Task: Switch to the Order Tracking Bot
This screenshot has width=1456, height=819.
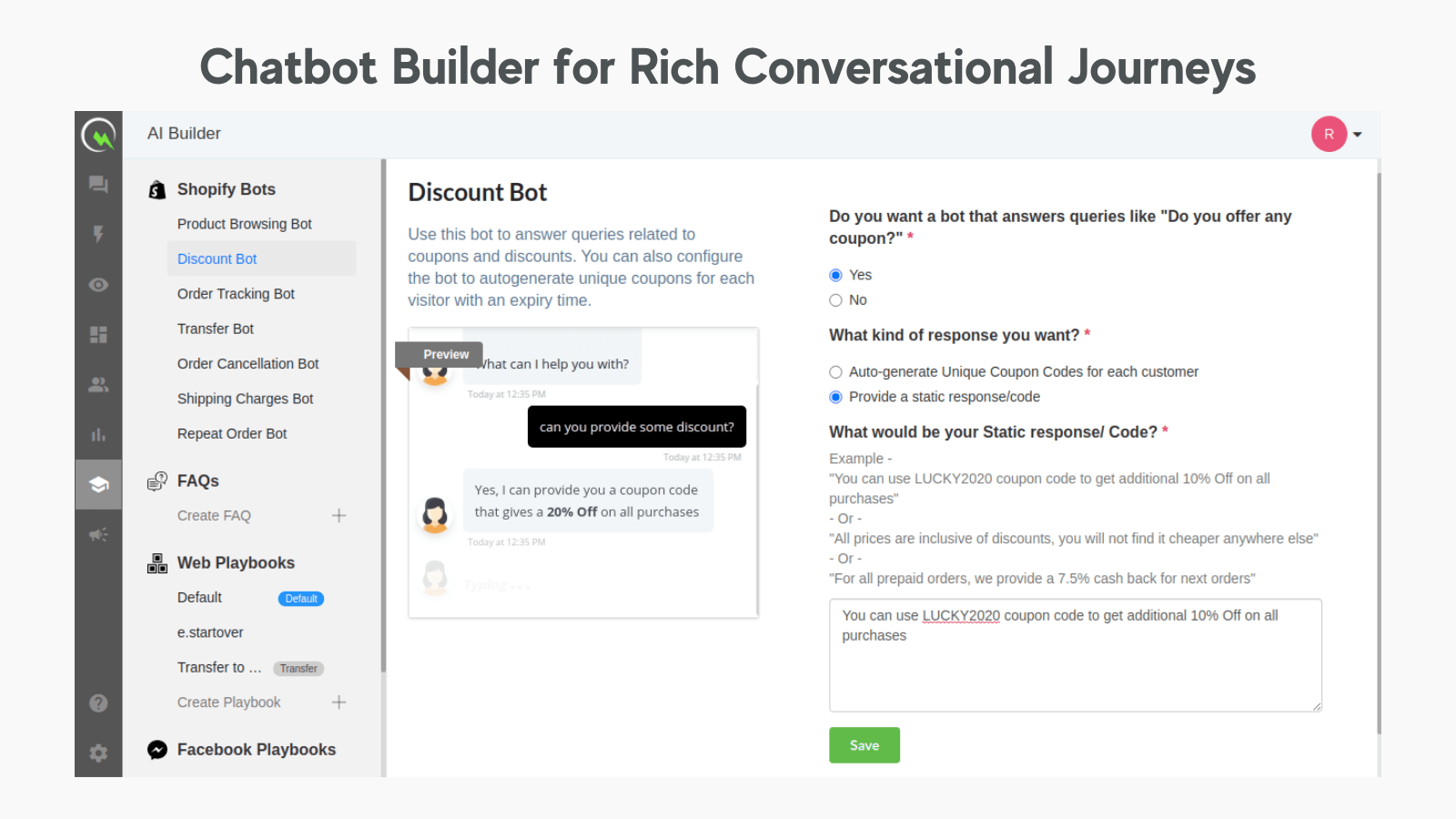Action: 236,293
